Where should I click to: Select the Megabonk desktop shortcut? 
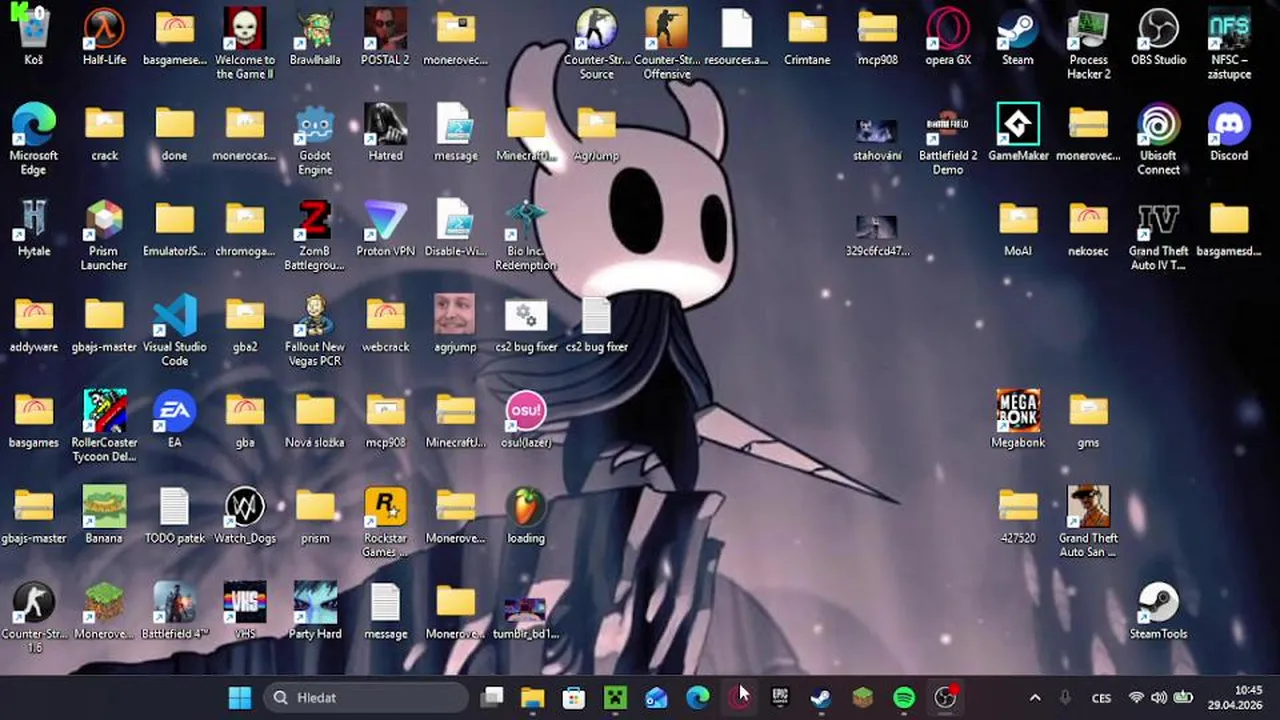(1018, 419)
